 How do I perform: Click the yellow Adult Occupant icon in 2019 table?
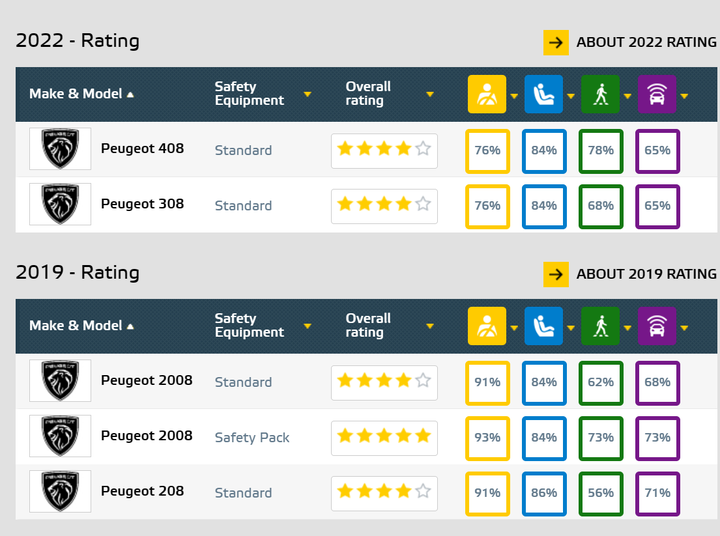[487, 326]
